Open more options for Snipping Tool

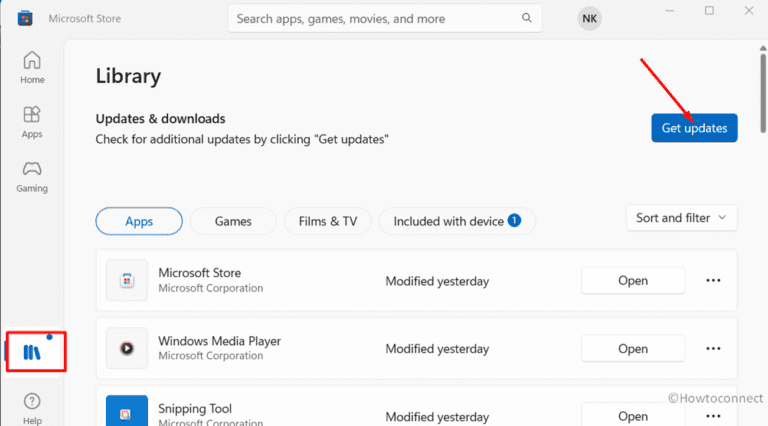coord(713,416)
